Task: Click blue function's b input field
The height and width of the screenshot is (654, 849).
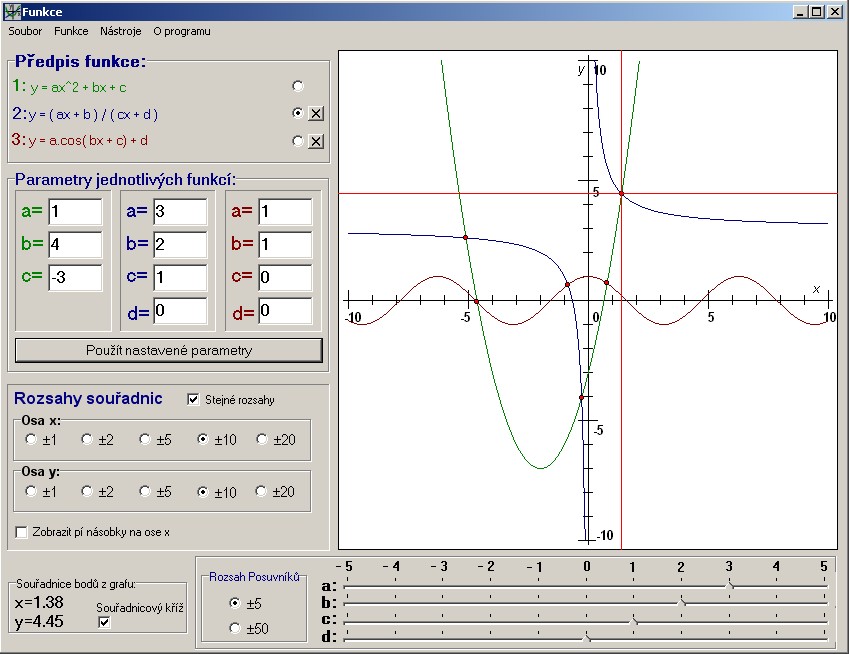Action: tap(180, 245)
